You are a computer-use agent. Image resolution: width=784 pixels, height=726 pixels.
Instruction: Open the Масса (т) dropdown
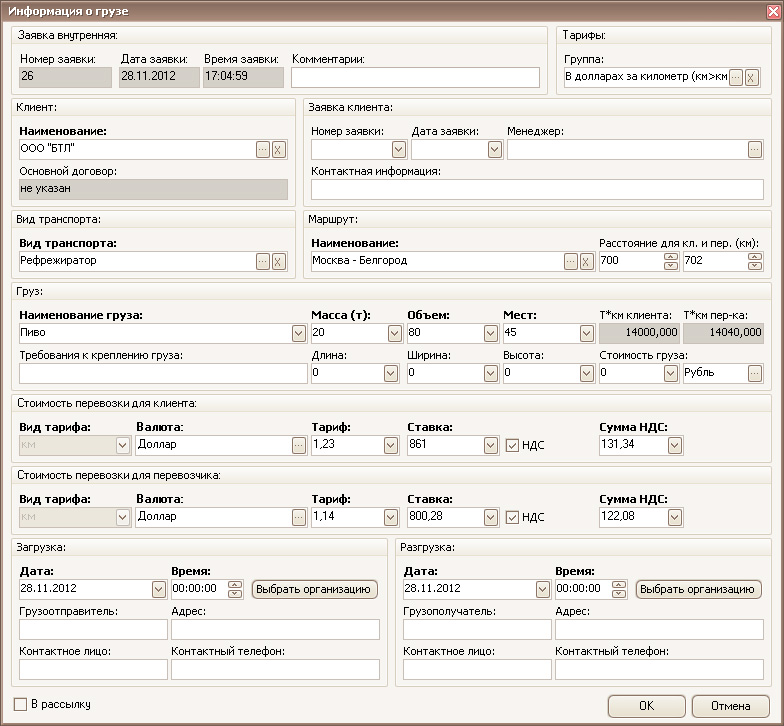395,333
